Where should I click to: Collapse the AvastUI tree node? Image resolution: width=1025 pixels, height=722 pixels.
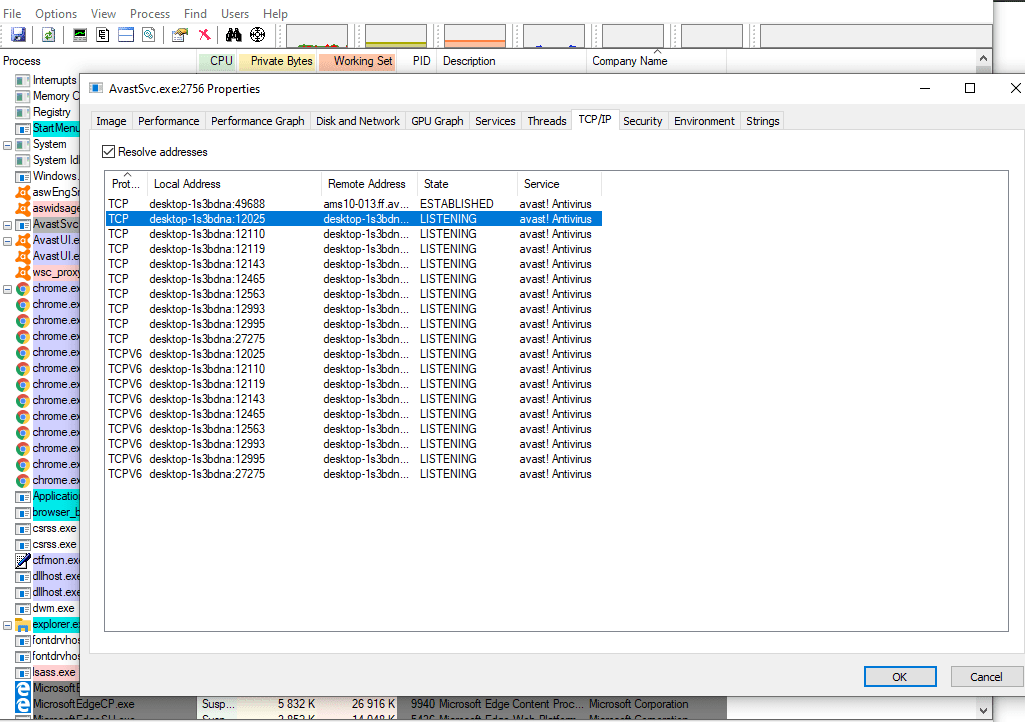coord(8,241)
